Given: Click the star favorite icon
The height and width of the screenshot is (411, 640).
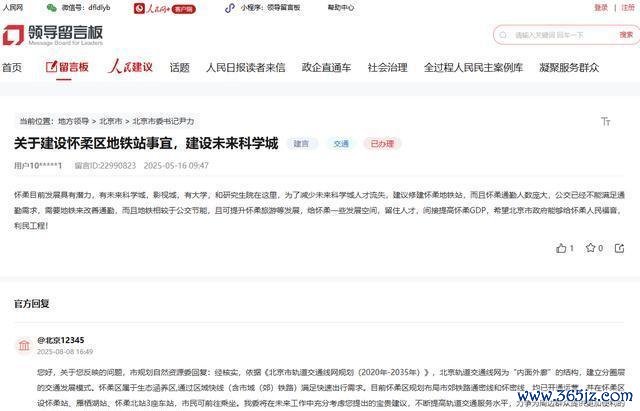Looking at the screenshot, I should 589,248.
